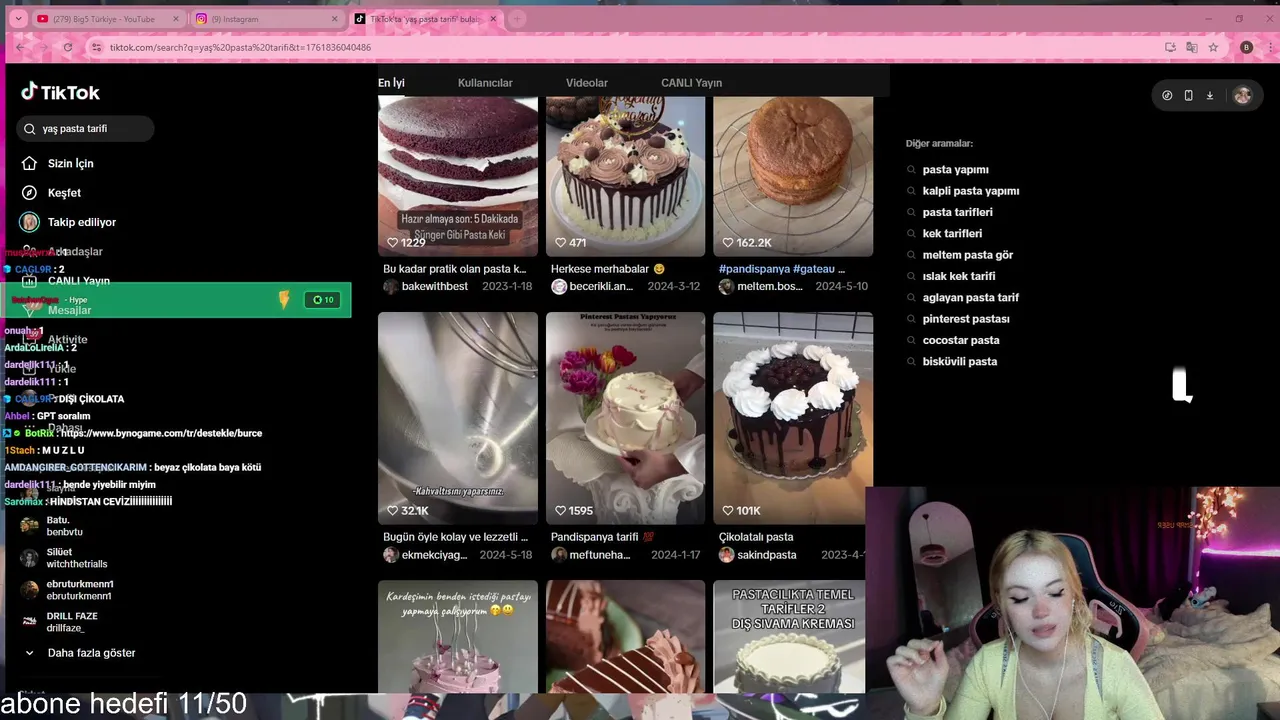Viewport: 1280px width, 720px height.
Task: View site information icon in address bar
Action: tap(96, 47)
